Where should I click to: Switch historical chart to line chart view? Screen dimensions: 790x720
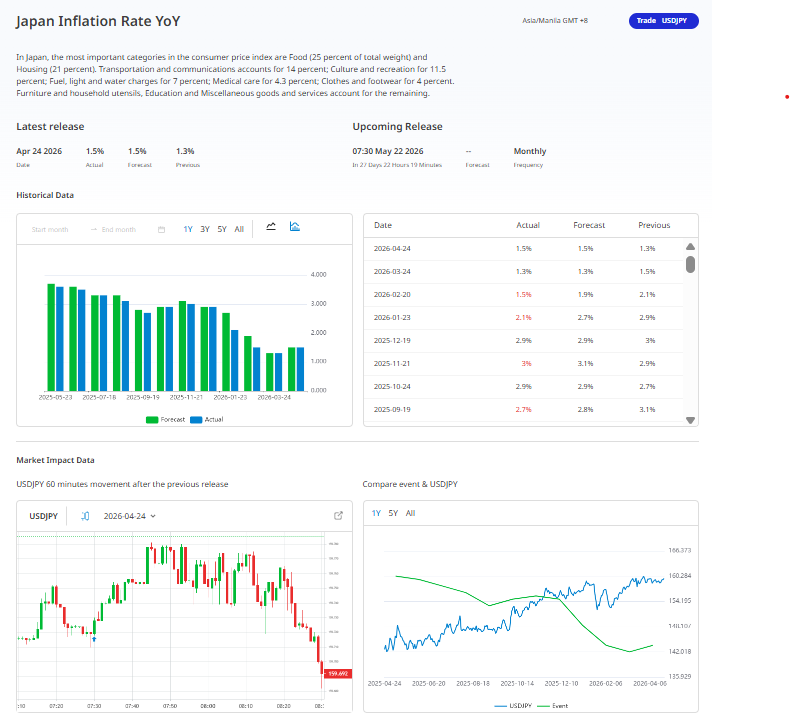pyautogui.click(x=271, y=227)
